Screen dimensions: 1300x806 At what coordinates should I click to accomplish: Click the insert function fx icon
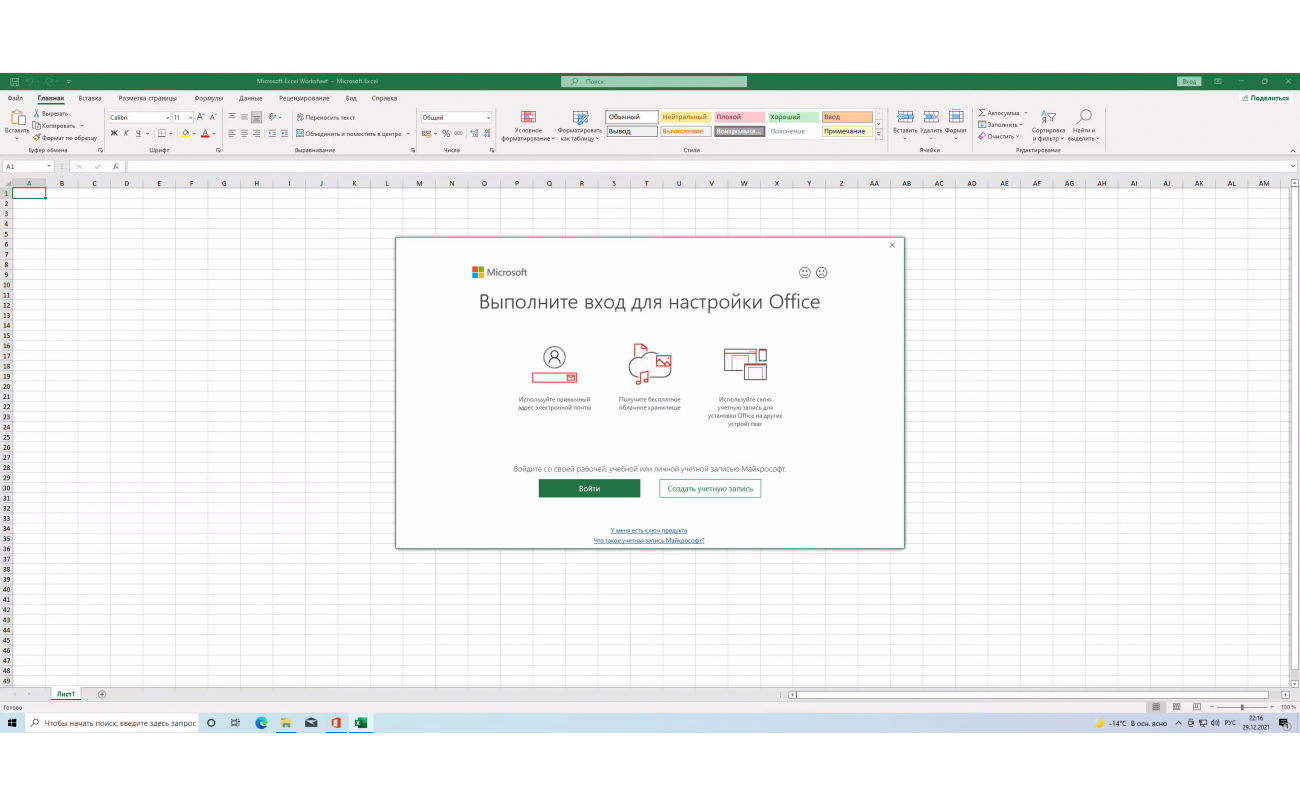[x=116, y=166]
